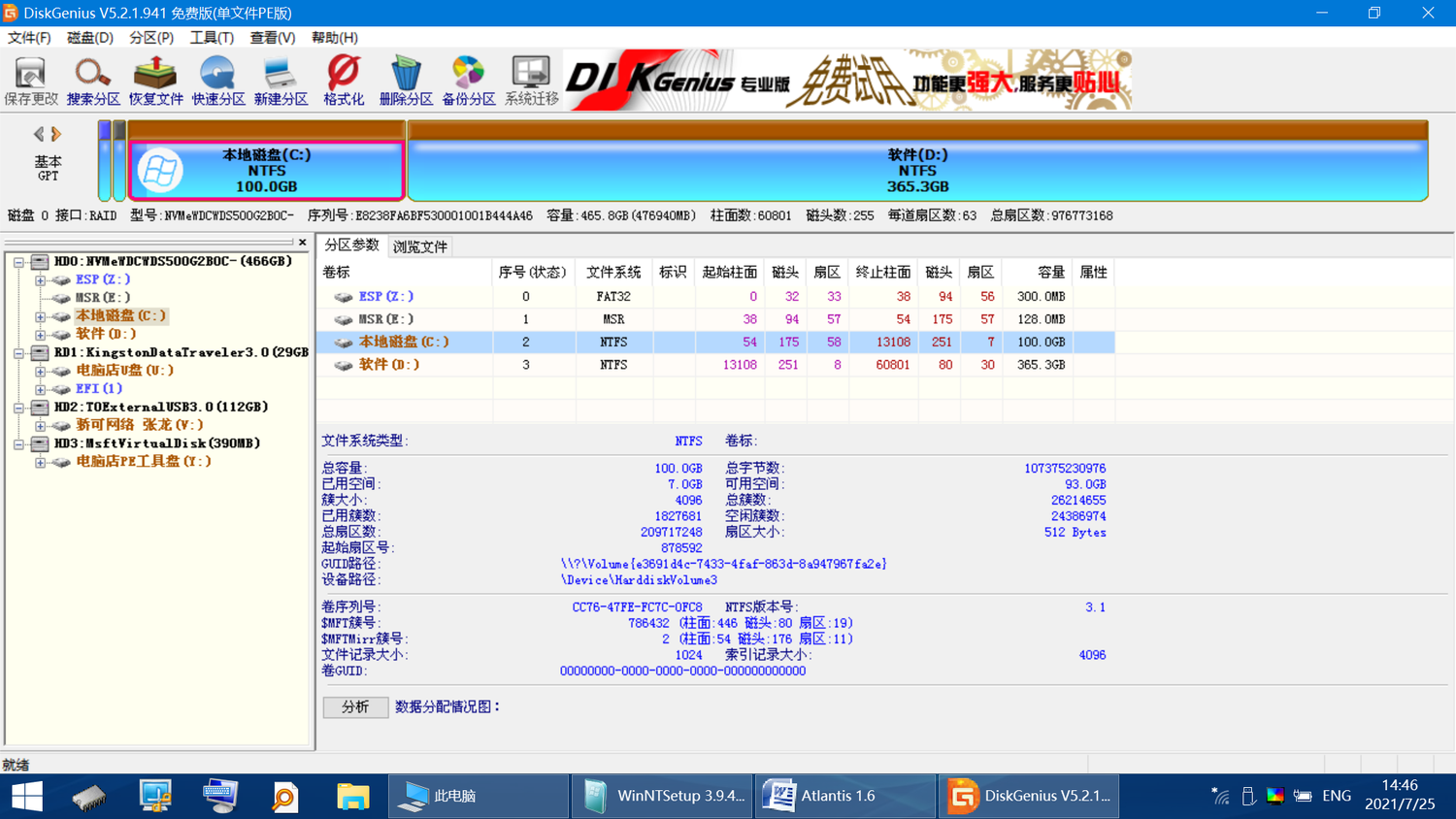Click the 卷标 column header

[405, 273]
